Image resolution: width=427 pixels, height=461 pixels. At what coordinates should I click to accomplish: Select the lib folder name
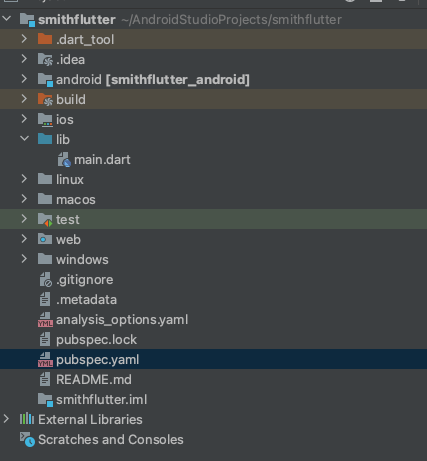click(63, 139)
